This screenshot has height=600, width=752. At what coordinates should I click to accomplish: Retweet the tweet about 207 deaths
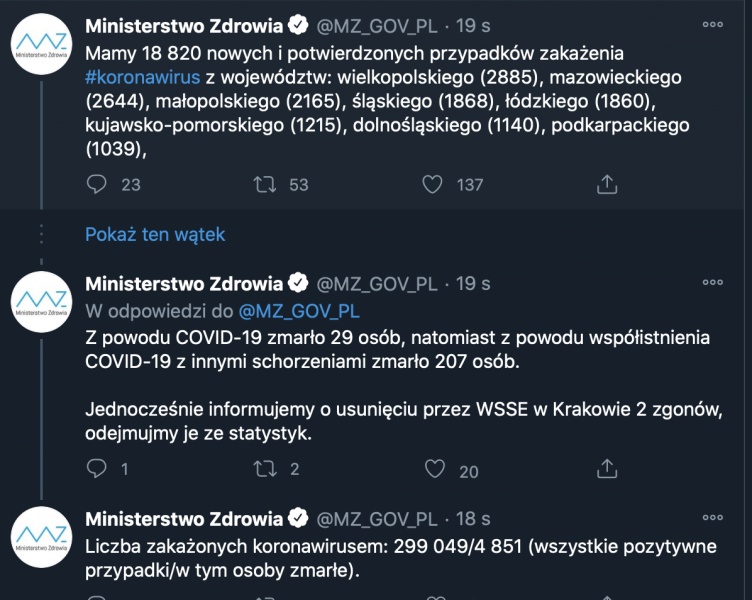click(264, 469)
